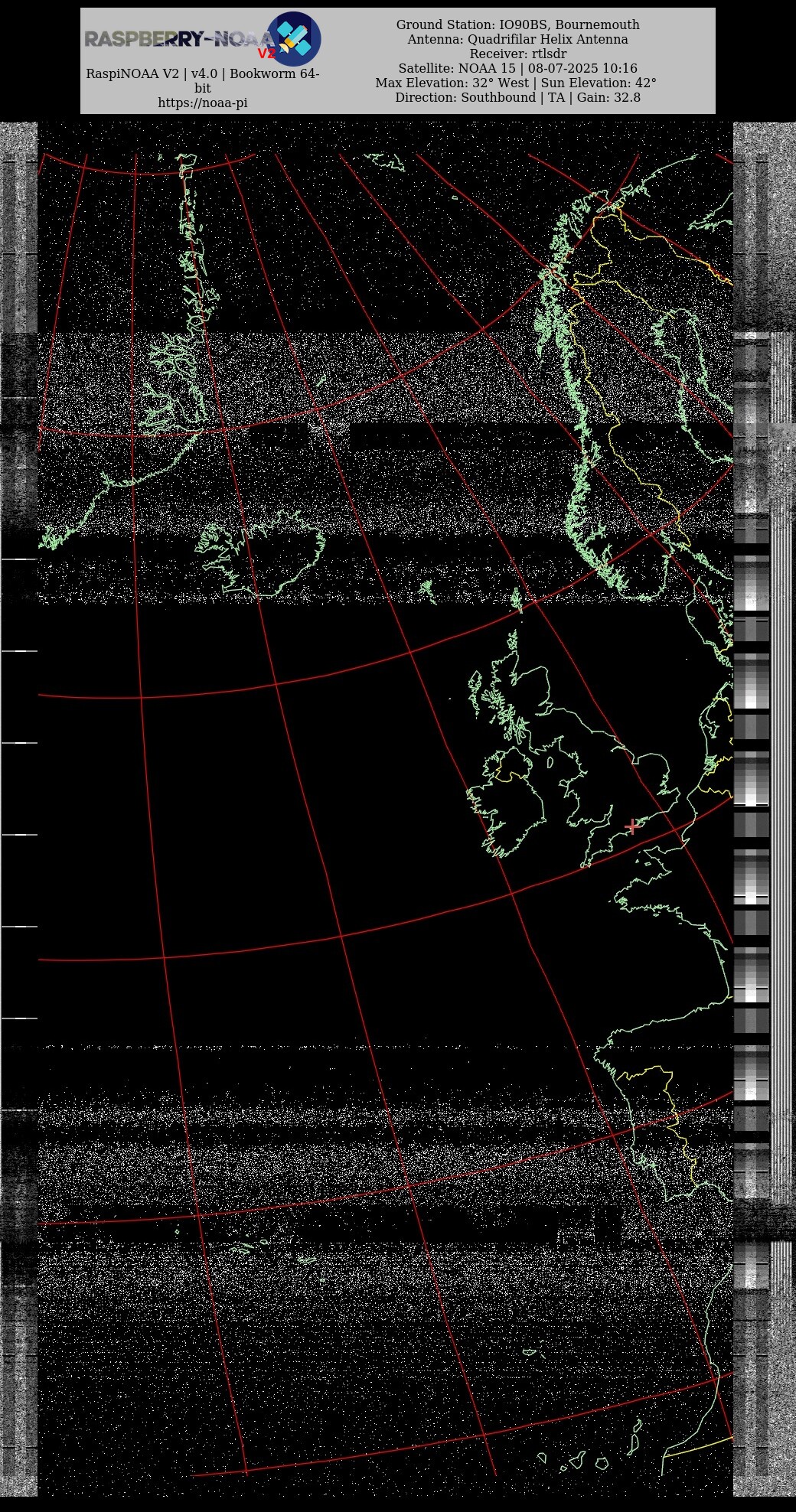This screenshot has width=796, height=1512.
Task: Select 'Satellite: NOAA 15 | 08-07-2025 10:16' line
Action: tap(517, 68)
